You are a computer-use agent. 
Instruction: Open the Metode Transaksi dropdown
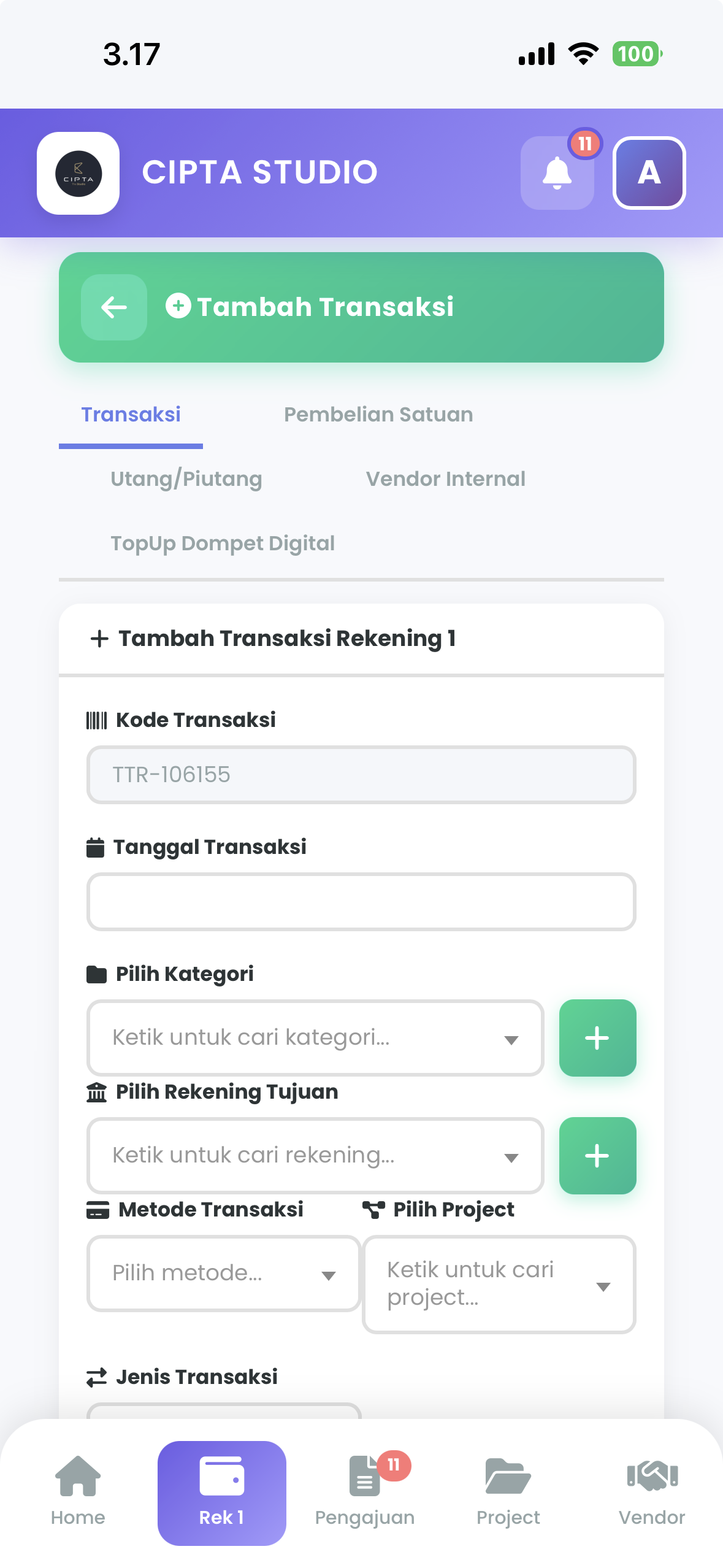pyautogui.click(x=224, y=1274)
